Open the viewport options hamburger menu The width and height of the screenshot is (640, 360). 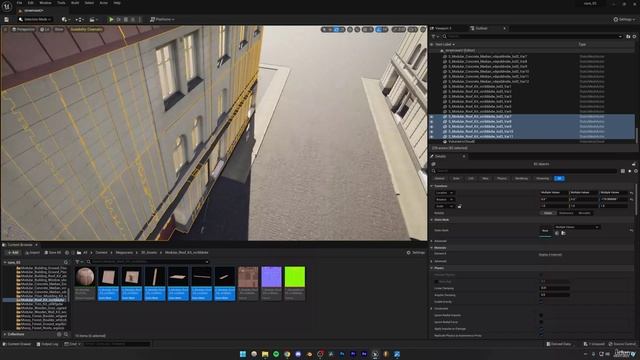[5, 29]
